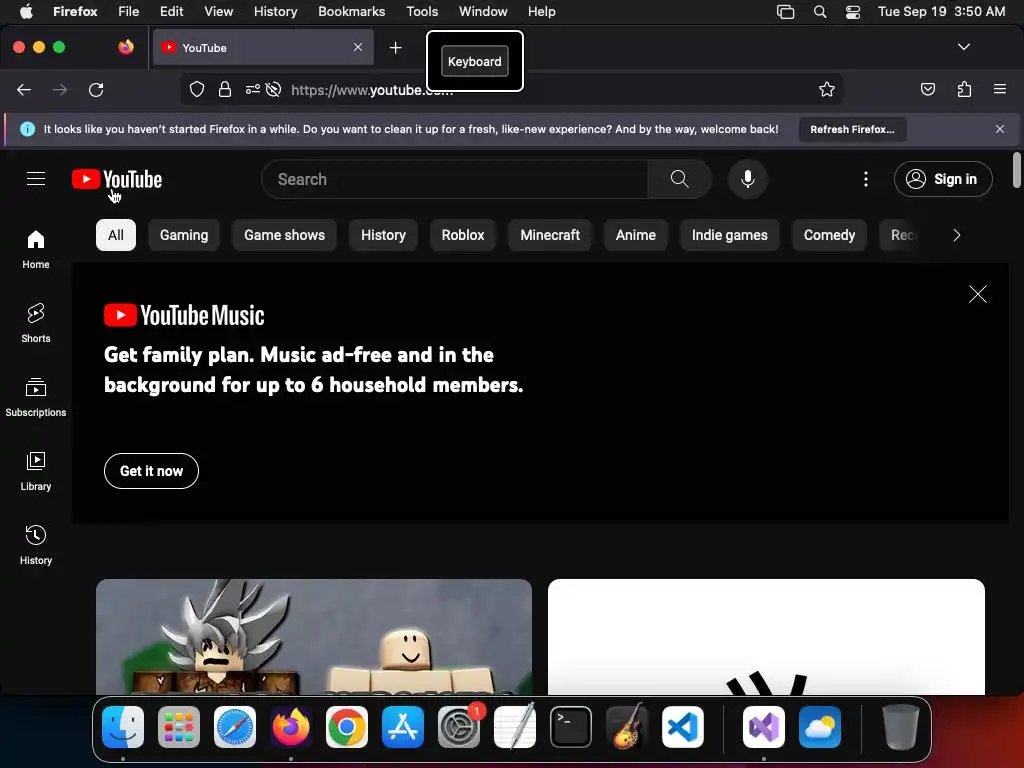The height and width of the screenshot is (768, 1024).
Task: Click the tracking protection shield icon
Action: (x=197, y=89)
